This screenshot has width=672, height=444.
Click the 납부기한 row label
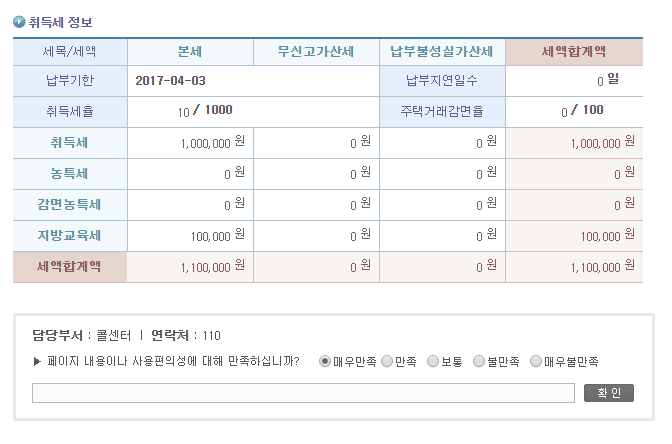point(70,81)
